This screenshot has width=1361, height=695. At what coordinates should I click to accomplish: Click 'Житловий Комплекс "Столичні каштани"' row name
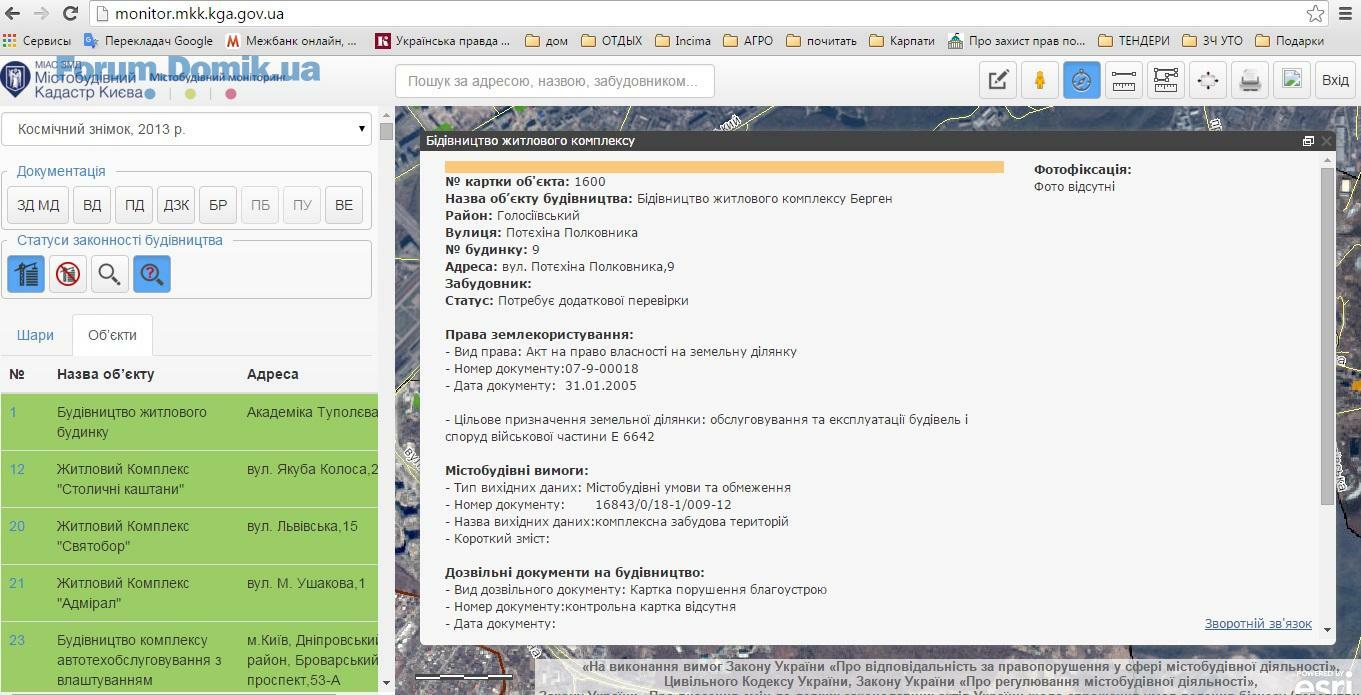(x=123, y=479)
